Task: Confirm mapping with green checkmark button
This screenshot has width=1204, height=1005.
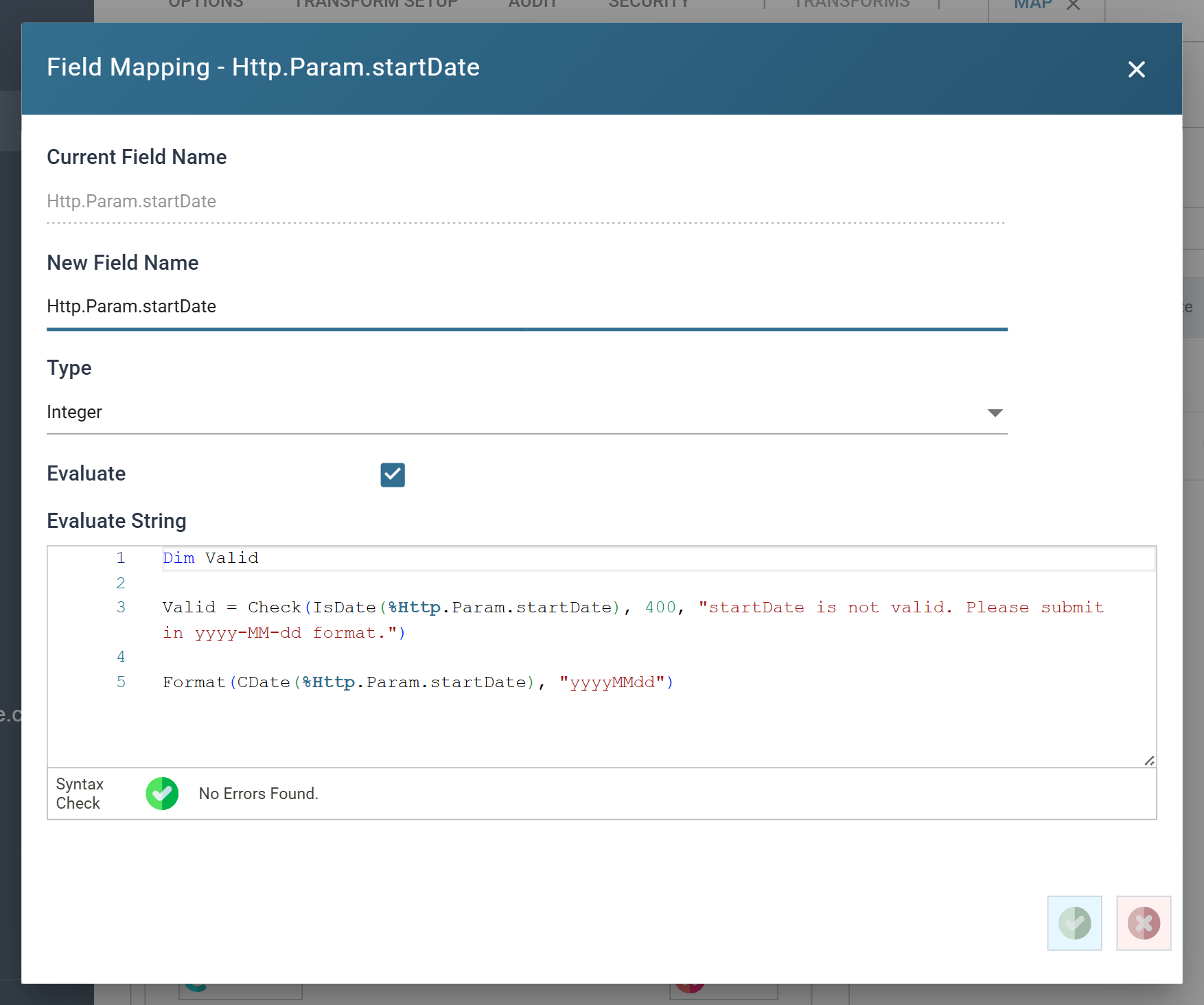Action: coord(1074,923)
